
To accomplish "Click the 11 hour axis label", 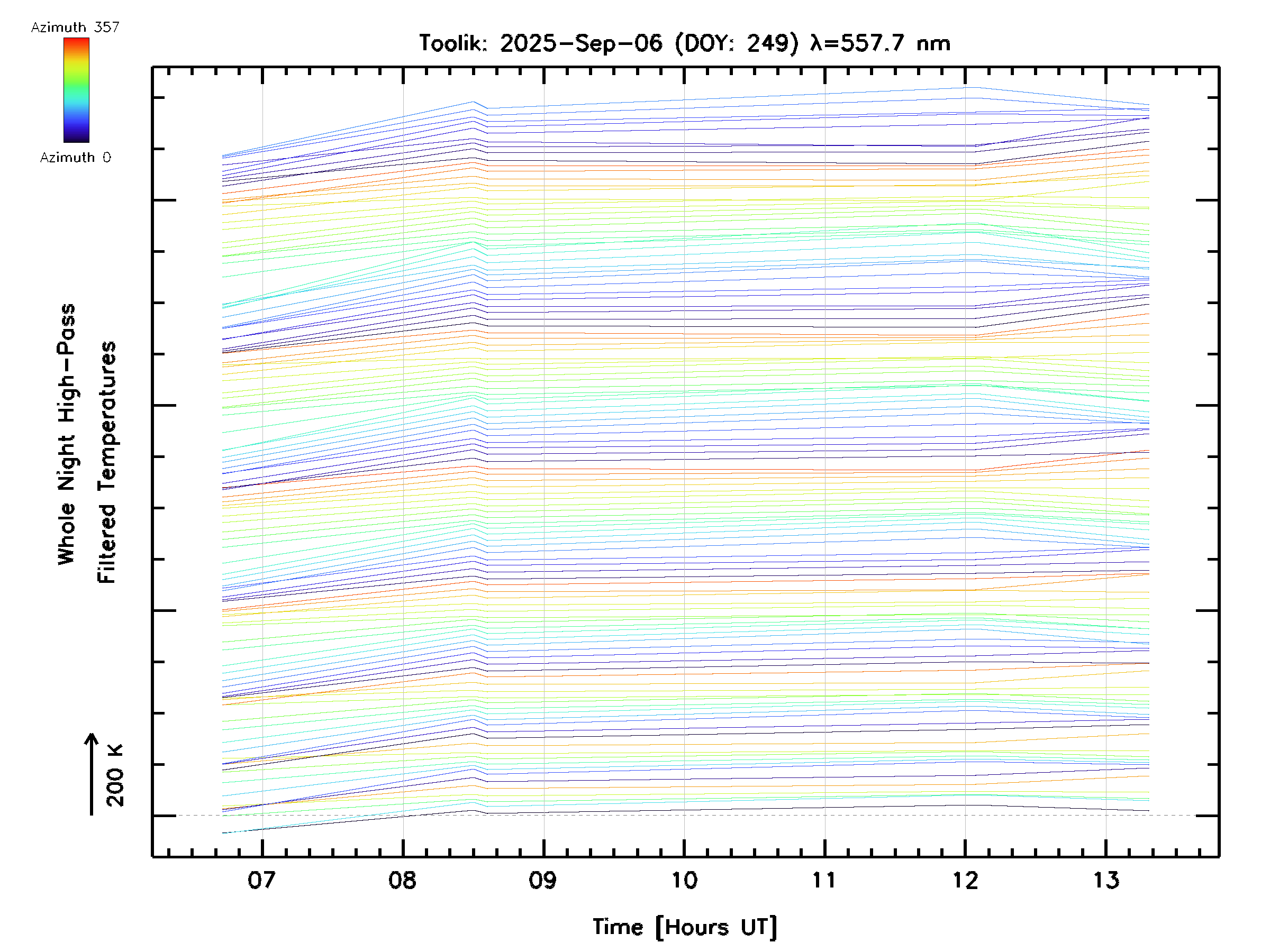I will 824,880.
